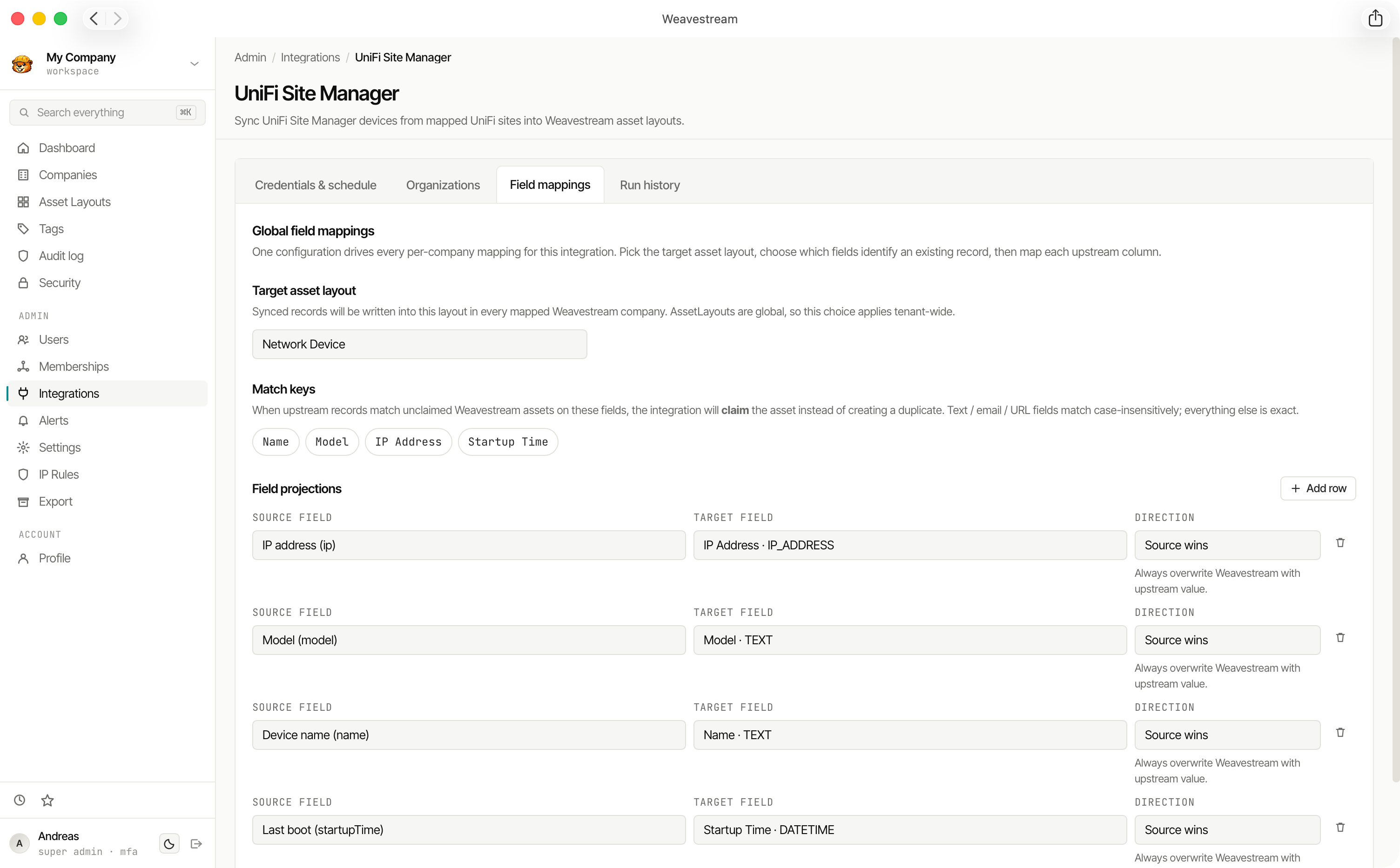1400x868 pixels.
Task: Open the Startup Time · DATETIME target dropdown
Action: (x=909, y=830)
